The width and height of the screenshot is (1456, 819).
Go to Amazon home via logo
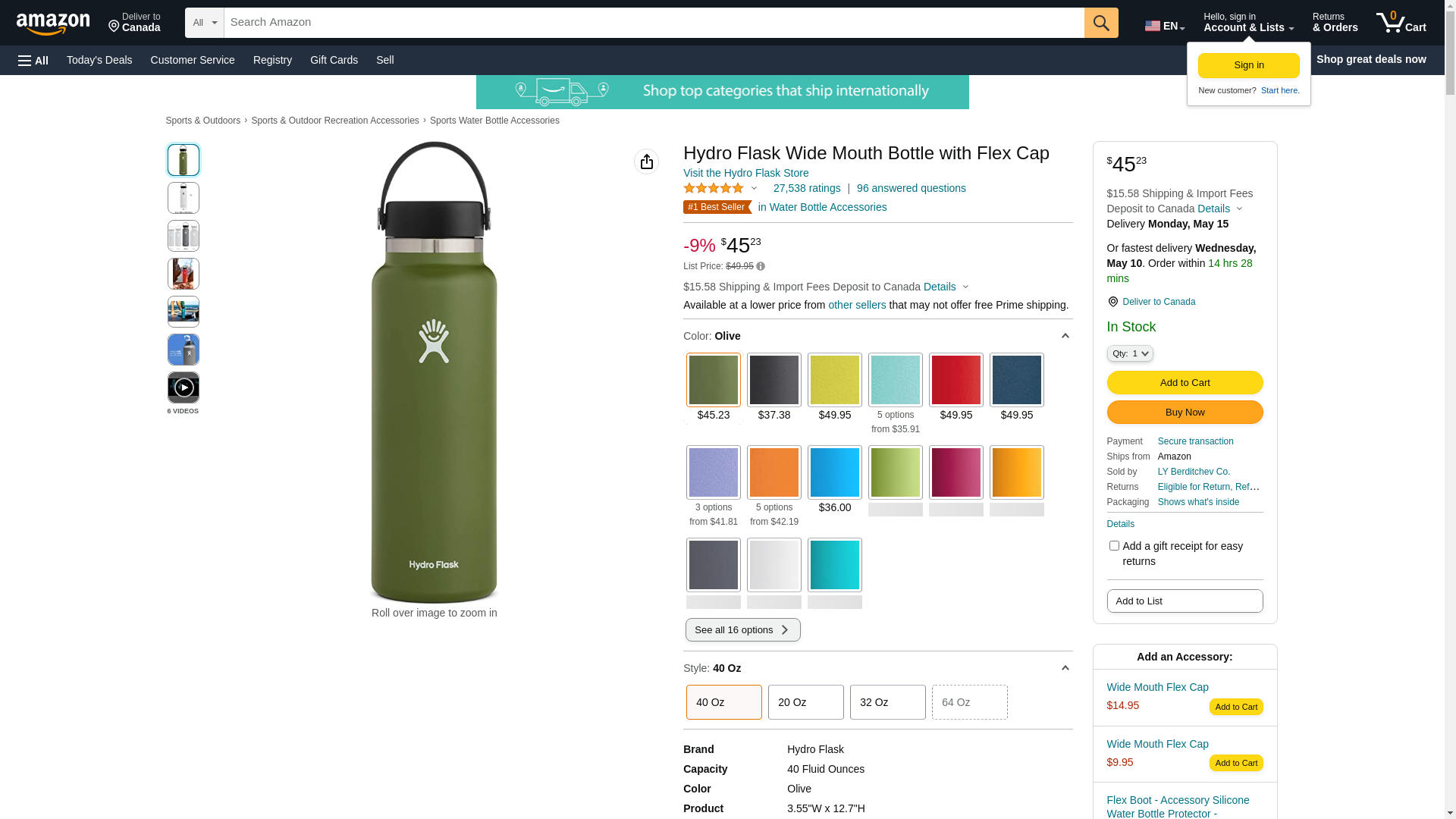53,24
